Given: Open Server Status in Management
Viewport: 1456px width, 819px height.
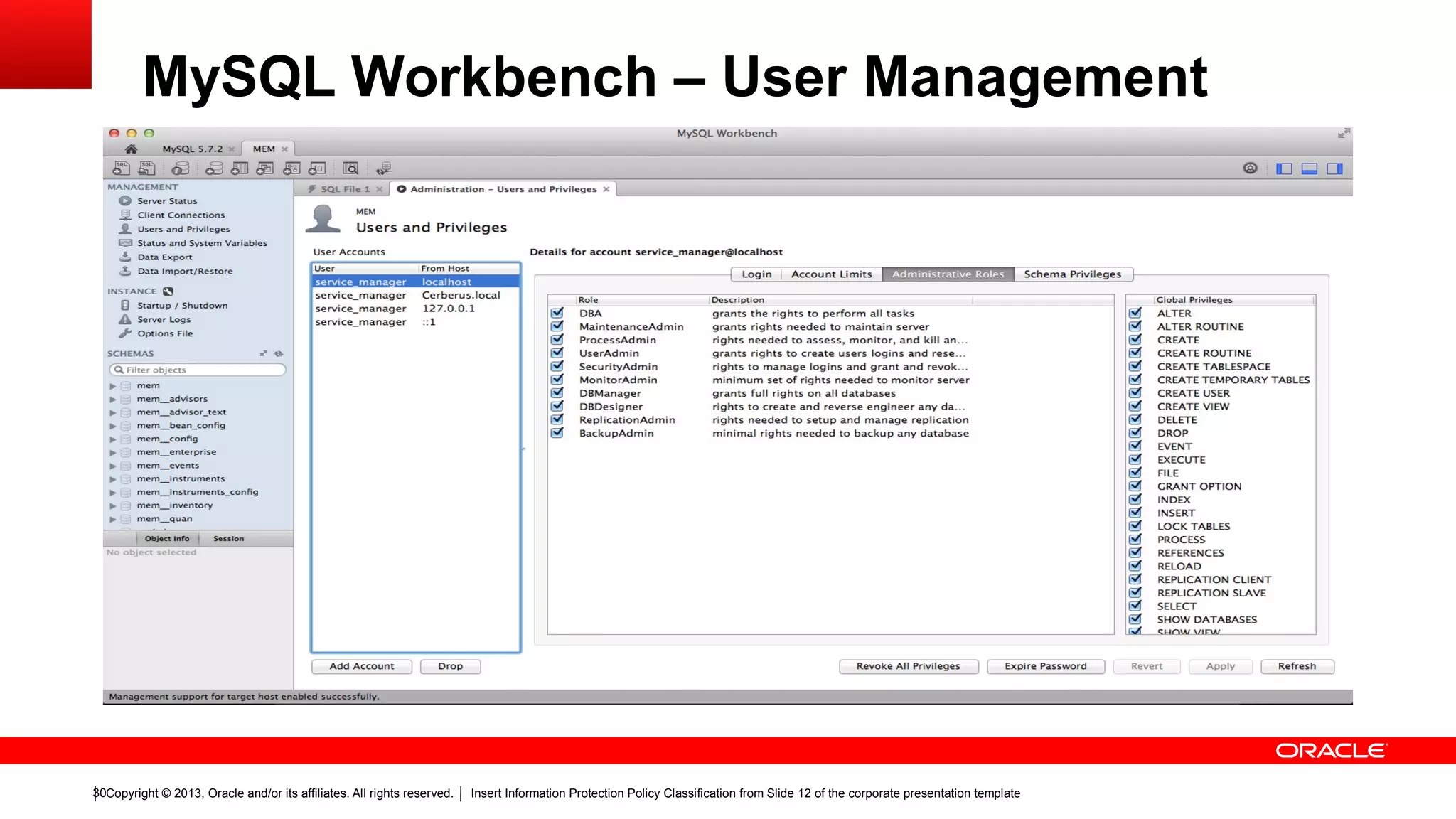Looking at the screenshot, I should tap(167, 201).
